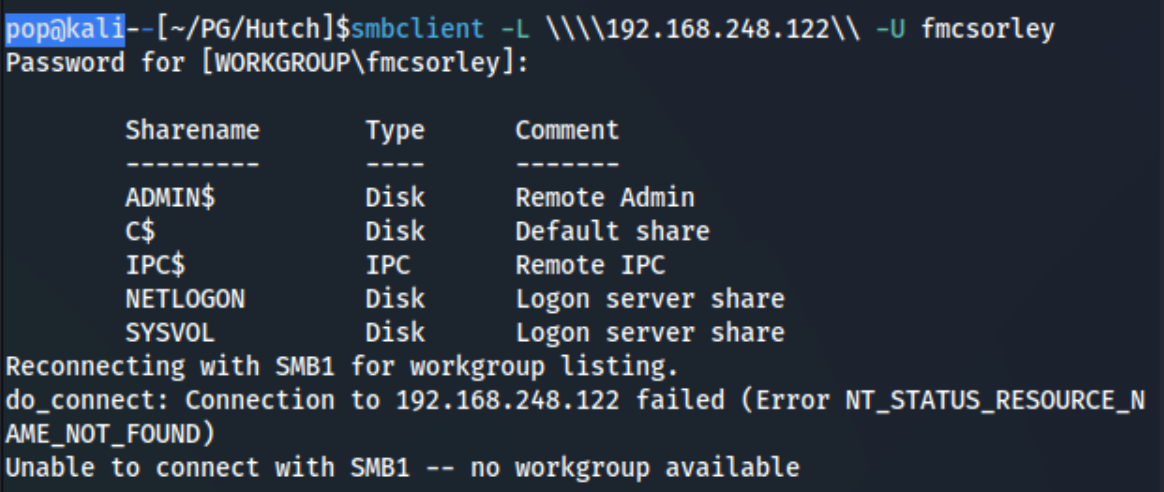
Task: Click the IPC$ share entry
Action: [x=155, y=266]
